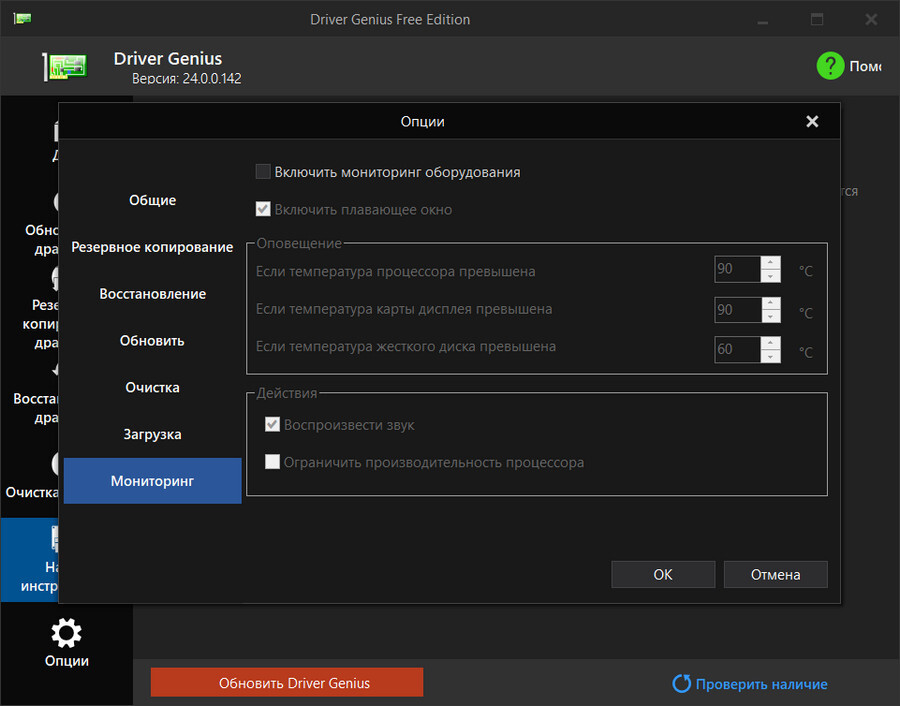The height and width of the screenshot is (706, 900).
Task: Click label Если температура процессора превышена
Action: pos(395,271)
